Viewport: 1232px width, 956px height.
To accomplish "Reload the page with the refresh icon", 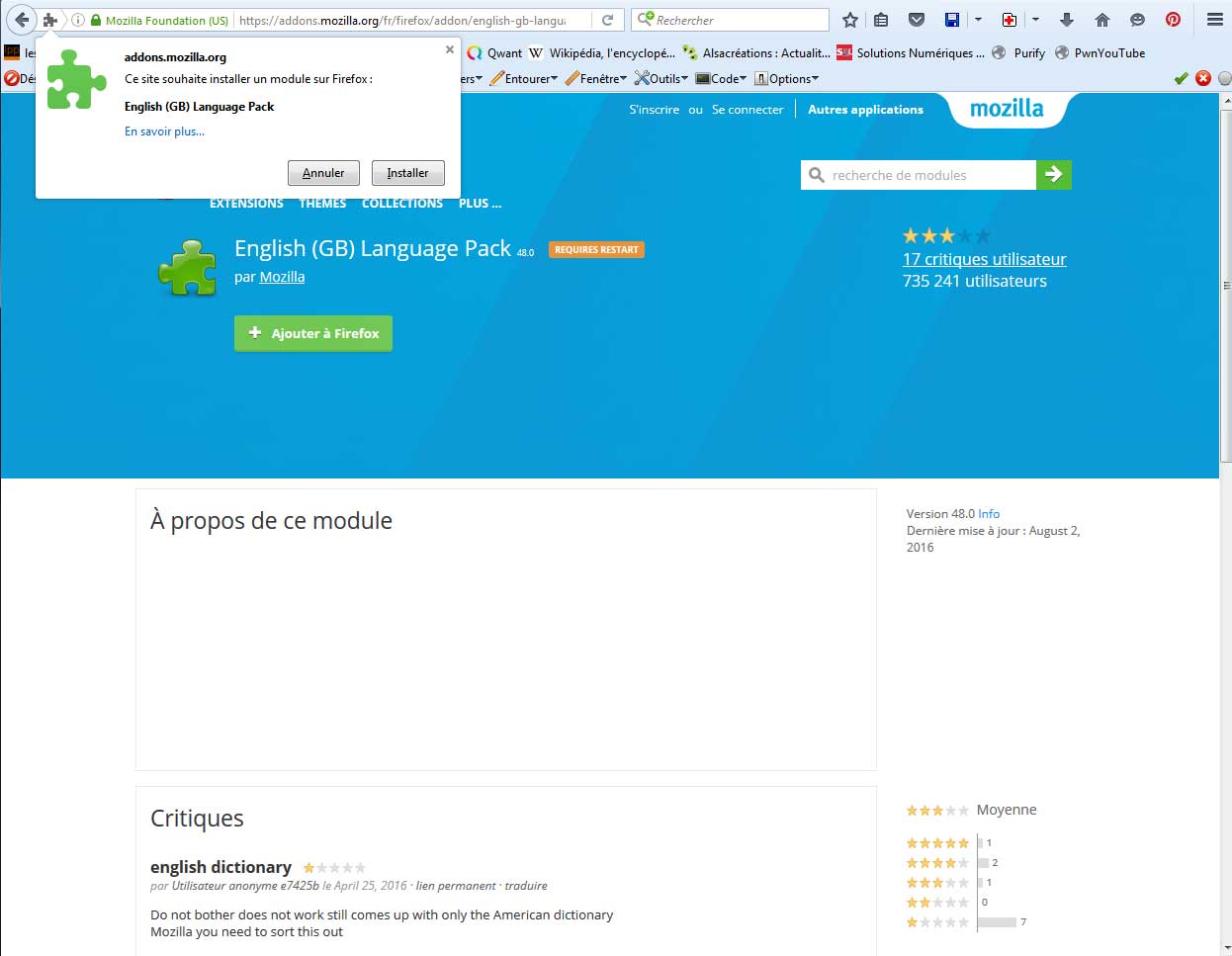I will (608, 20).
